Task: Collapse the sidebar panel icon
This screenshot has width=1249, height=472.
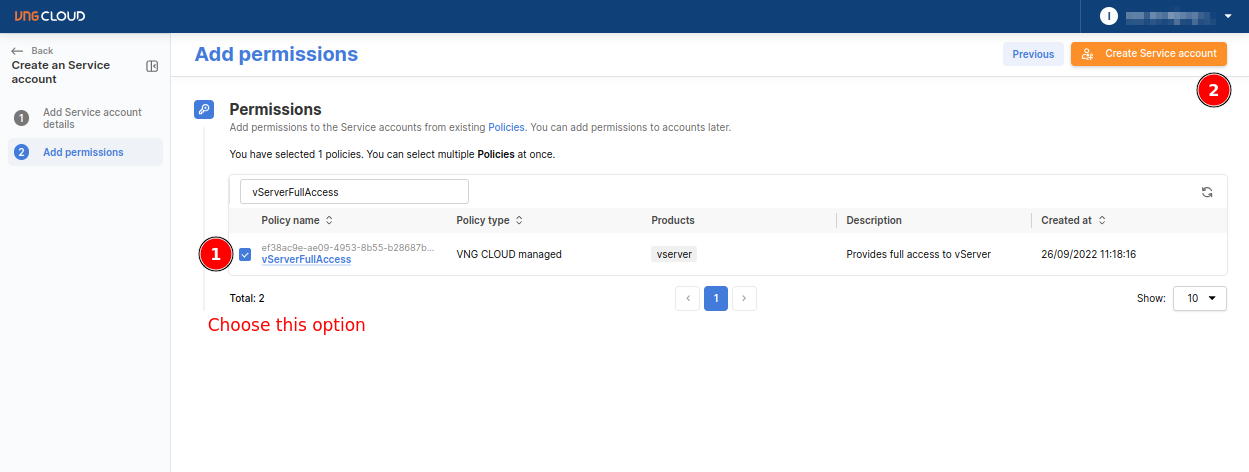Action: coord(152,66)
